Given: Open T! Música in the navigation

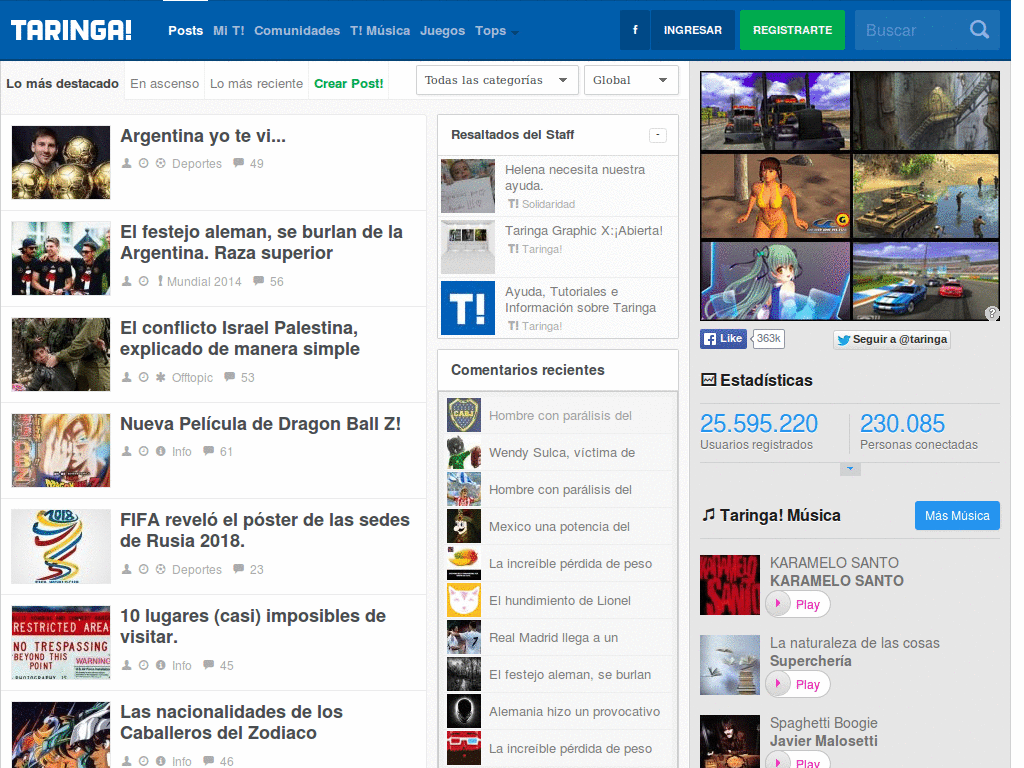Looking at the screenshot, I should 380,31.
